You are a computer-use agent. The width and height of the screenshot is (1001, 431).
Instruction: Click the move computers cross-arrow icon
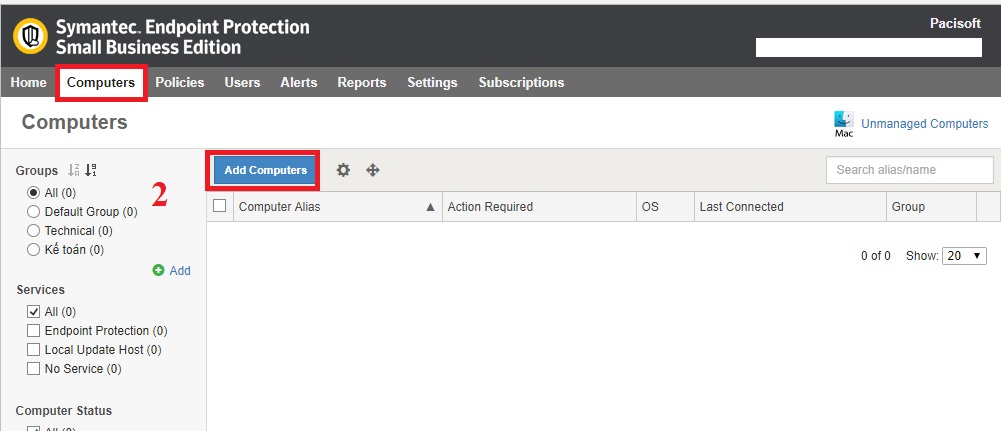click(373, 170)
